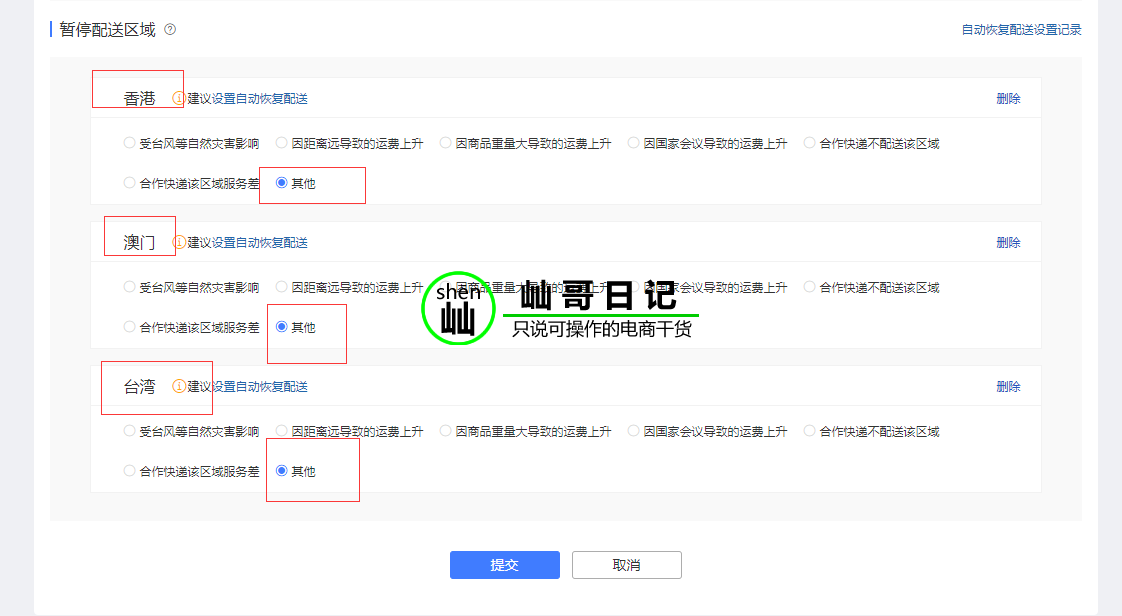The image size is (1122, 616).
Task: Click the orange info icon next to 澳门
Action: (x=179, y=243)
